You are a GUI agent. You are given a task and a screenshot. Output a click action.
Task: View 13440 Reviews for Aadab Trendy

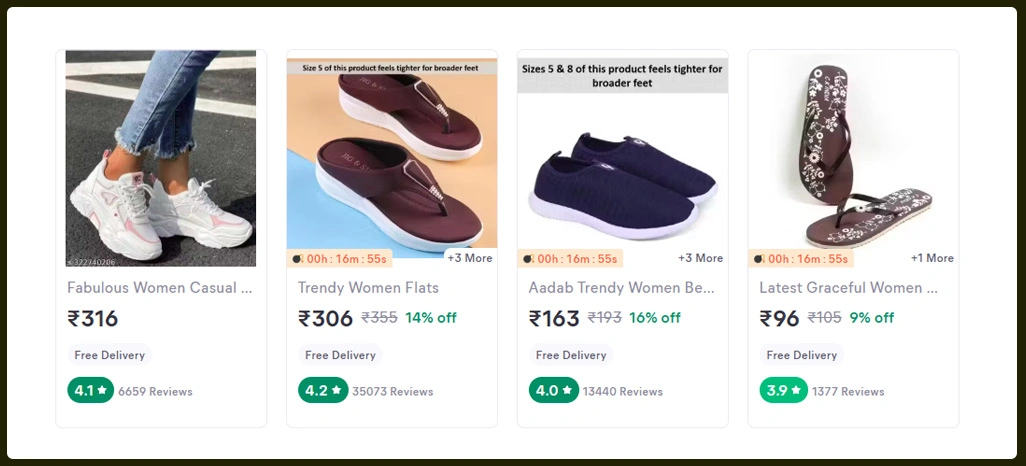(x=623, y=392)
